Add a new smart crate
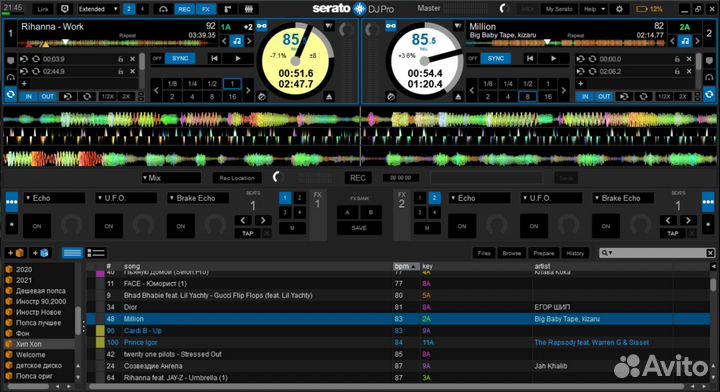This screenshot has width=720, height=392. coord(39,253)
